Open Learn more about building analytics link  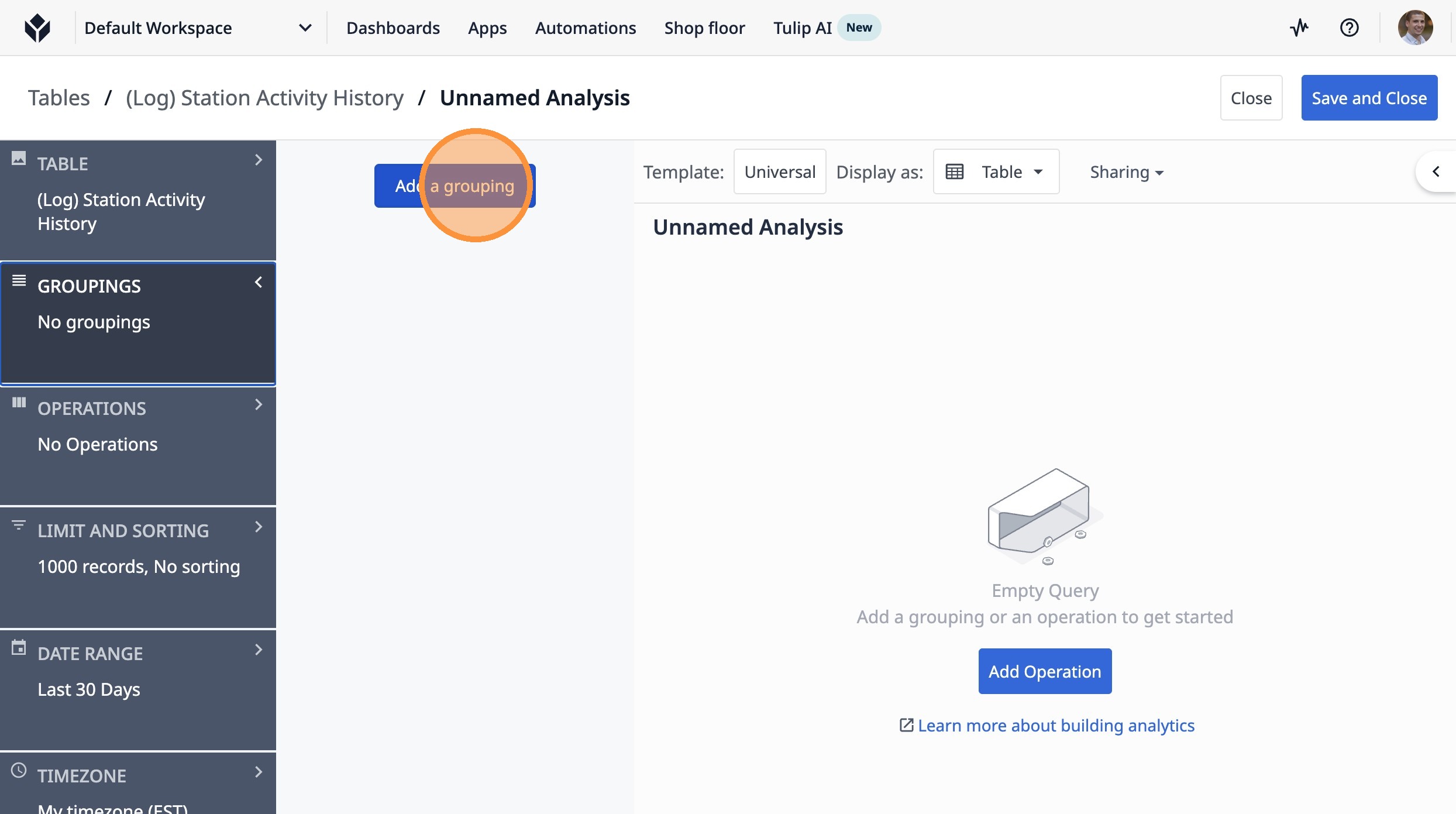pos(1055,726)
